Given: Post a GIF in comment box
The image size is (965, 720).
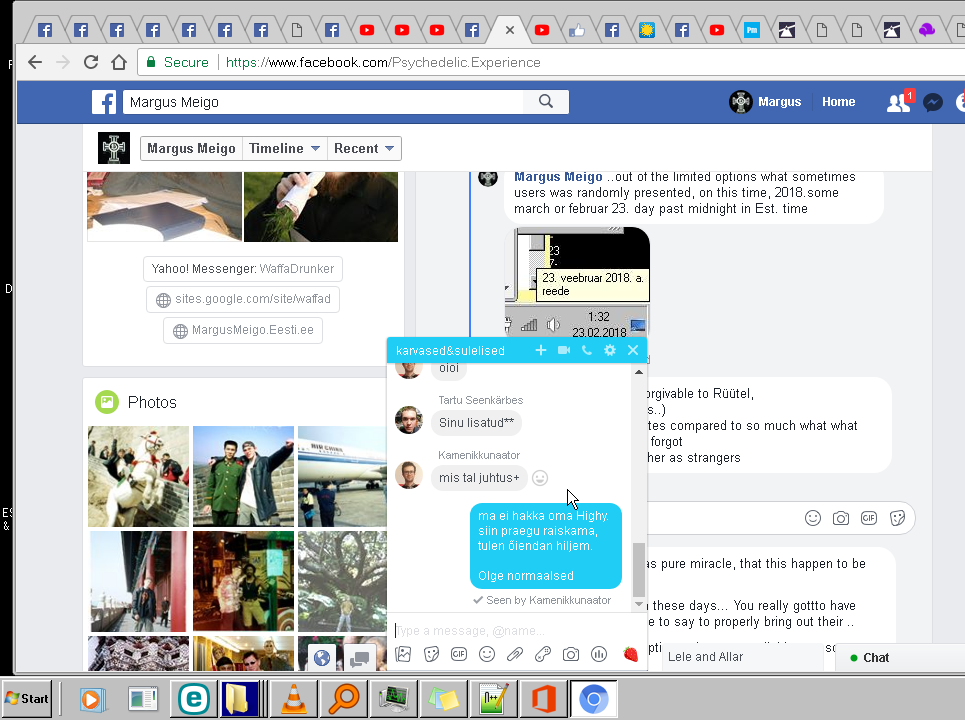Looking at the screenshot, I should [x=869, y=518].
